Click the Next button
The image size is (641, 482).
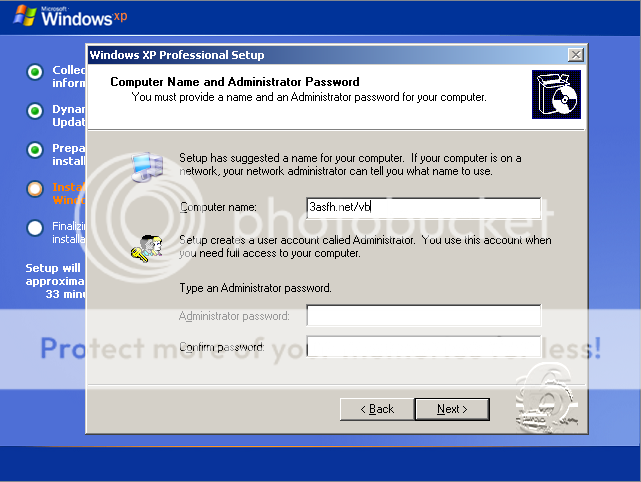tap(452, 409)
